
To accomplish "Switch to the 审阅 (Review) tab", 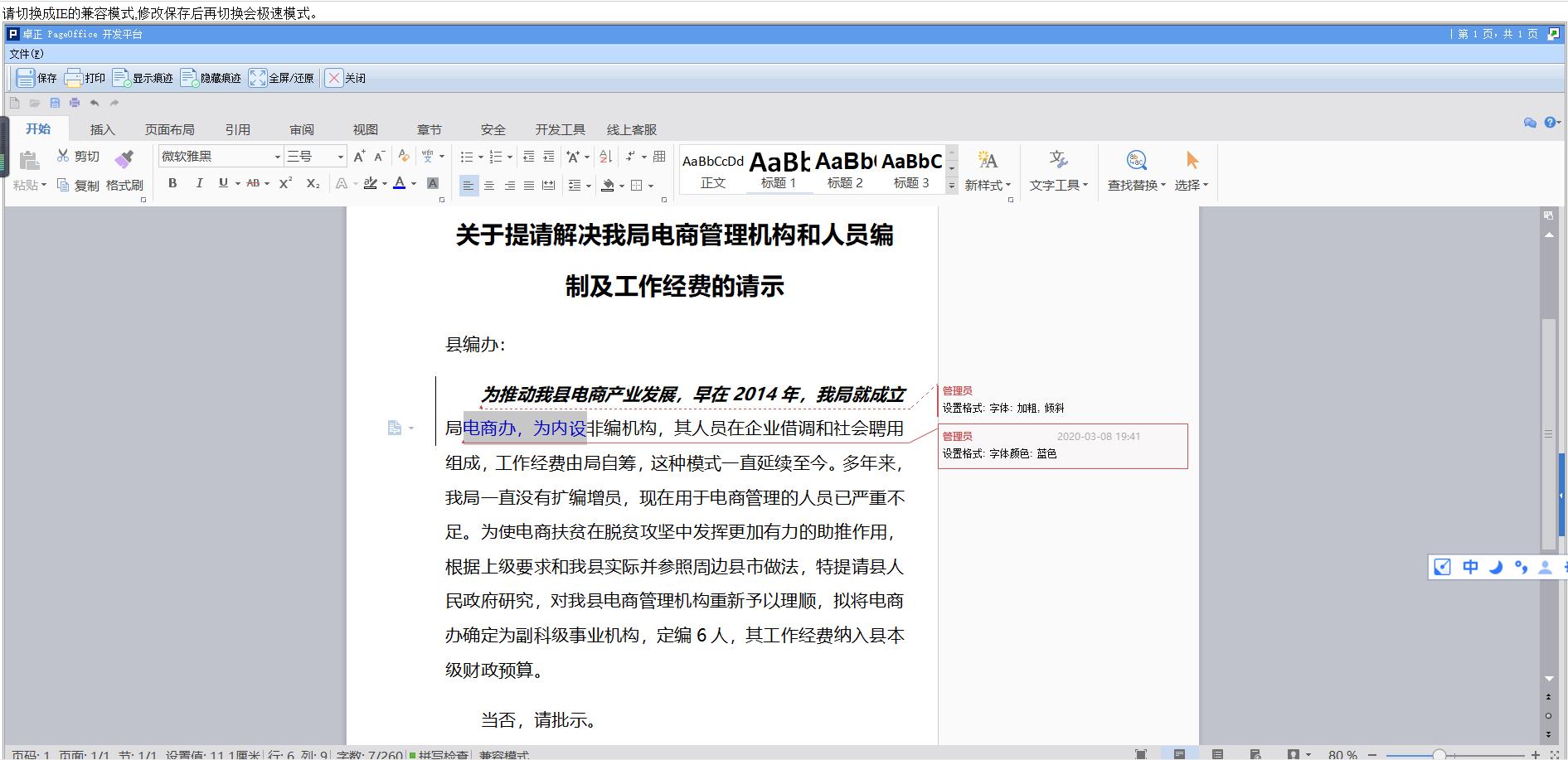I will (302, 129).
